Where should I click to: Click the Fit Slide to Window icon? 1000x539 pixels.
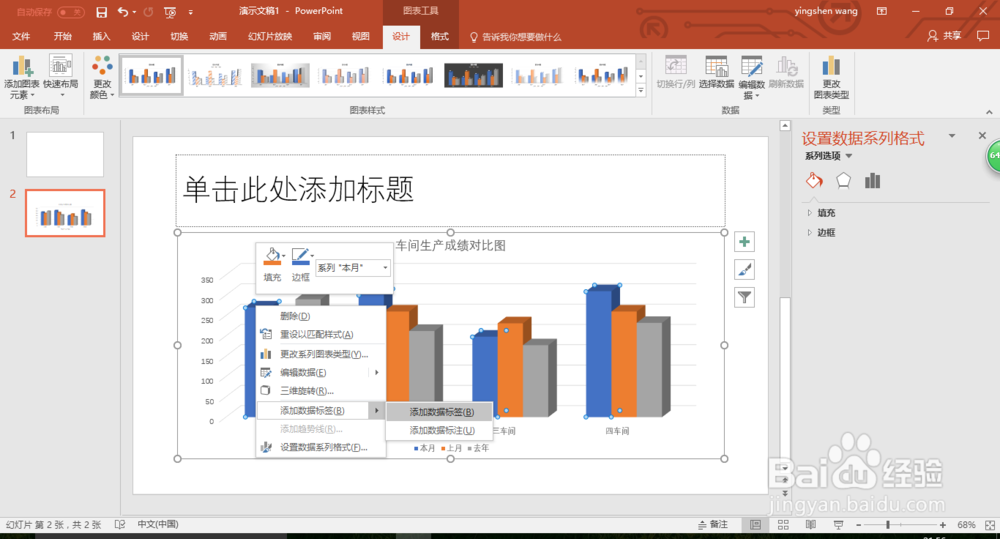pyautogui.click(x=990, y=525)
